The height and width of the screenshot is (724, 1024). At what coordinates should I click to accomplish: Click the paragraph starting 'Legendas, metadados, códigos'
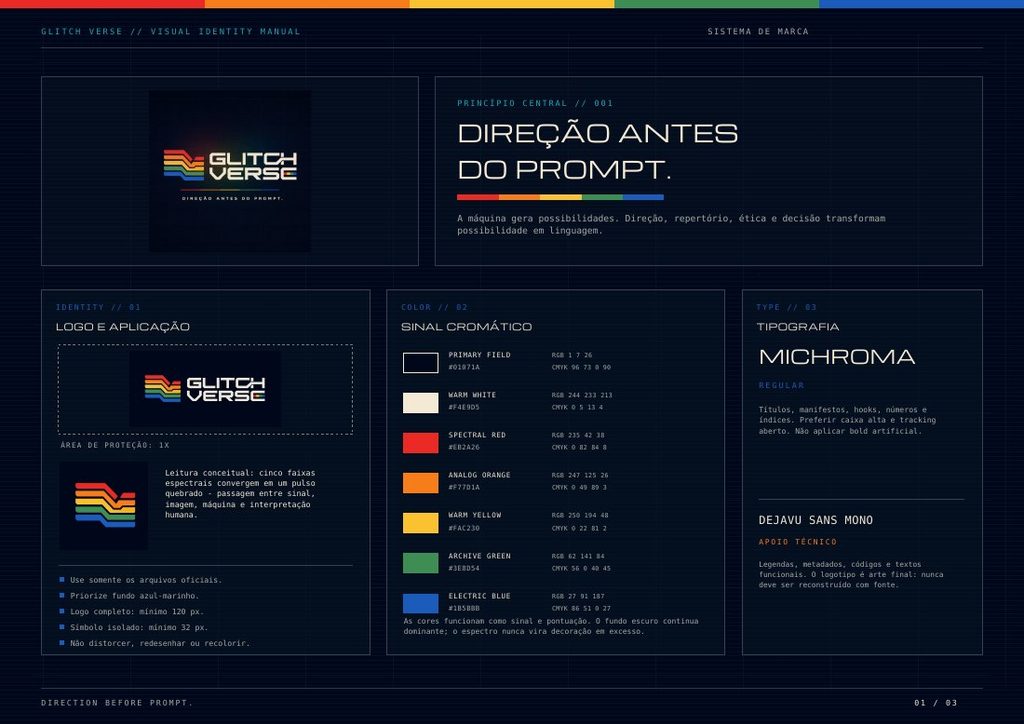851,574
